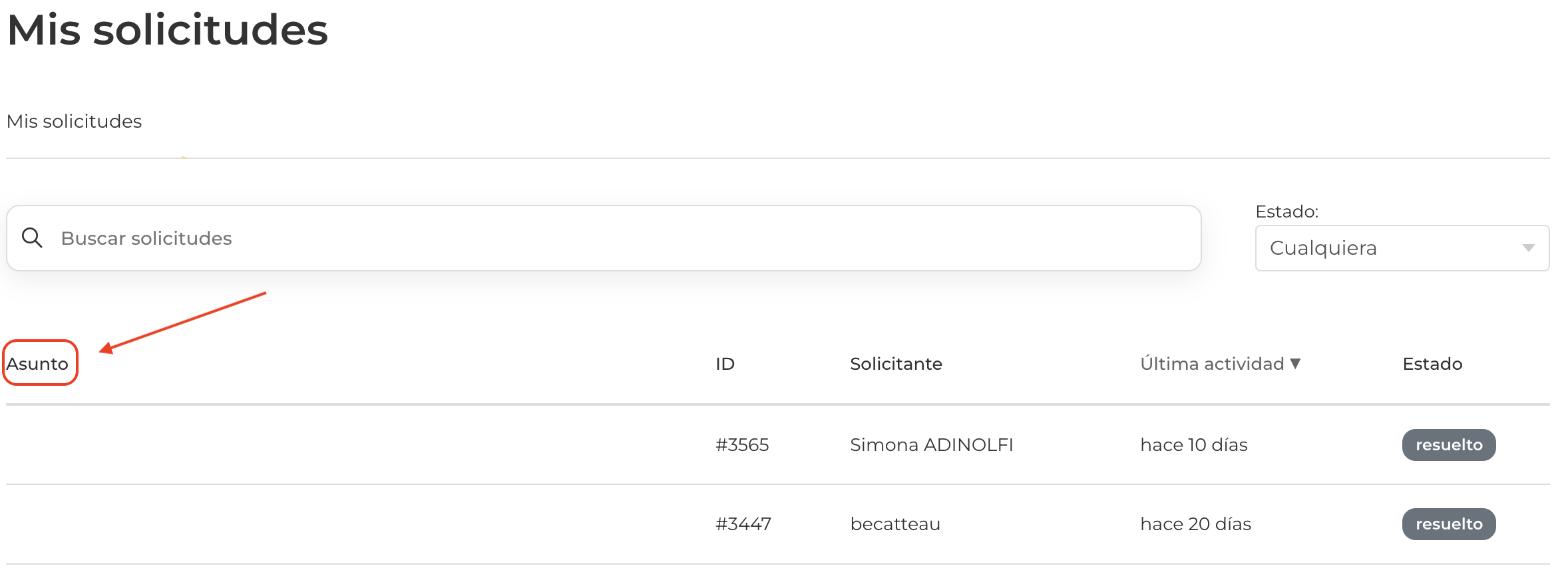Click the hace 20 días activity cell
Screen dimensions: 1568x580
pos(1195,524)
